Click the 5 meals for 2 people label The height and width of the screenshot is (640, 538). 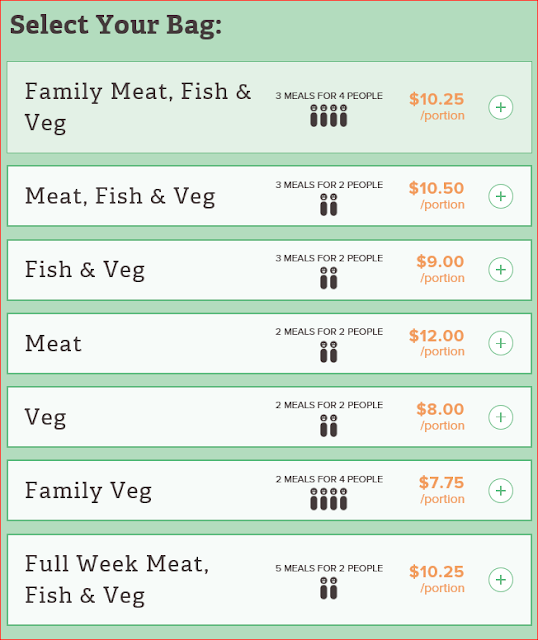click(x=329, y=568)
